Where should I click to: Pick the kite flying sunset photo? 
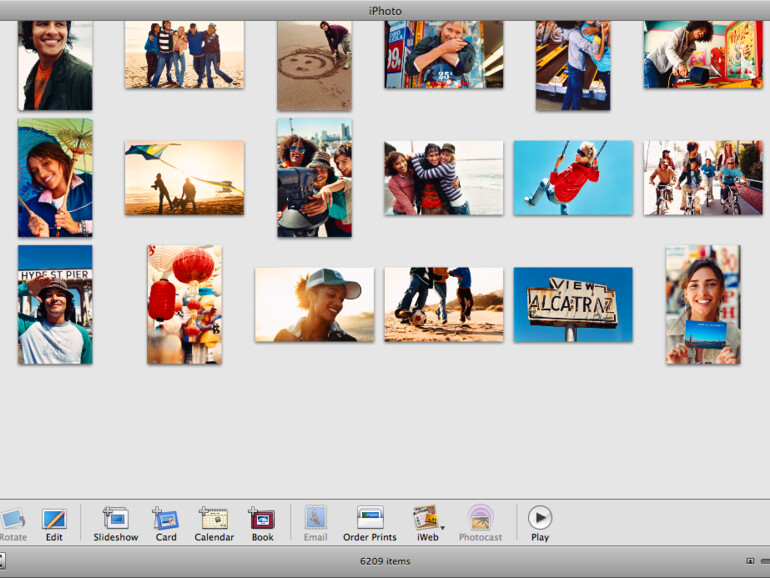pyautogui.click(x=184, y=177)
